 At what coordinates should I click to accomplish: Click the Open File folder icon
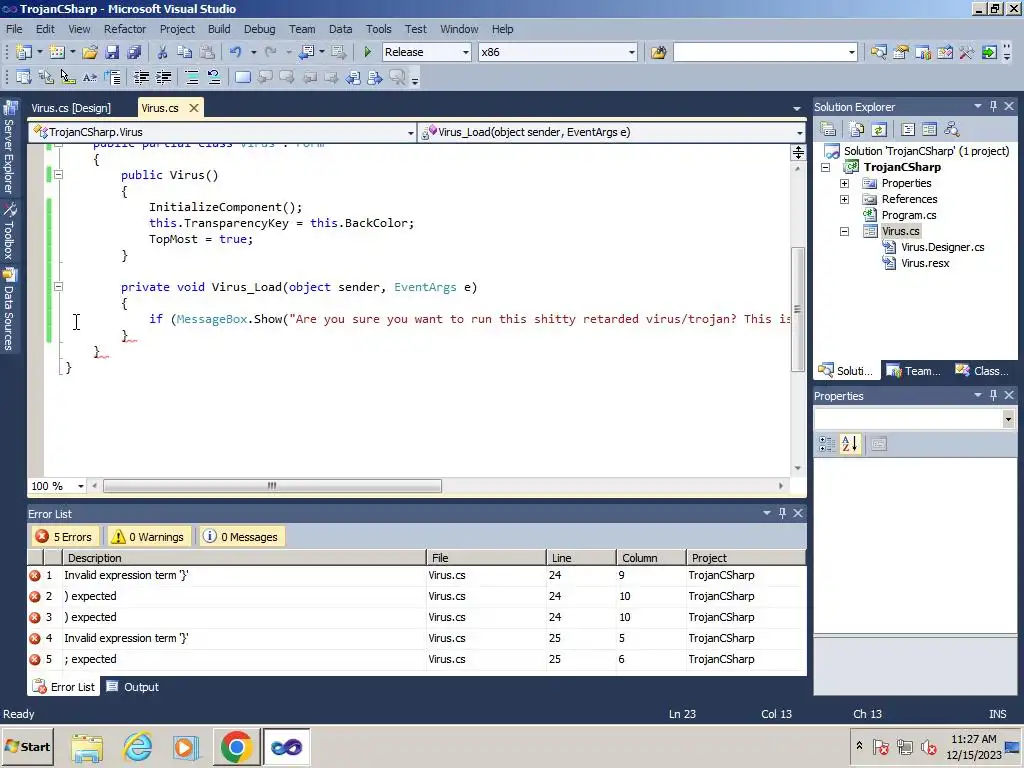(x=90, y=52)
